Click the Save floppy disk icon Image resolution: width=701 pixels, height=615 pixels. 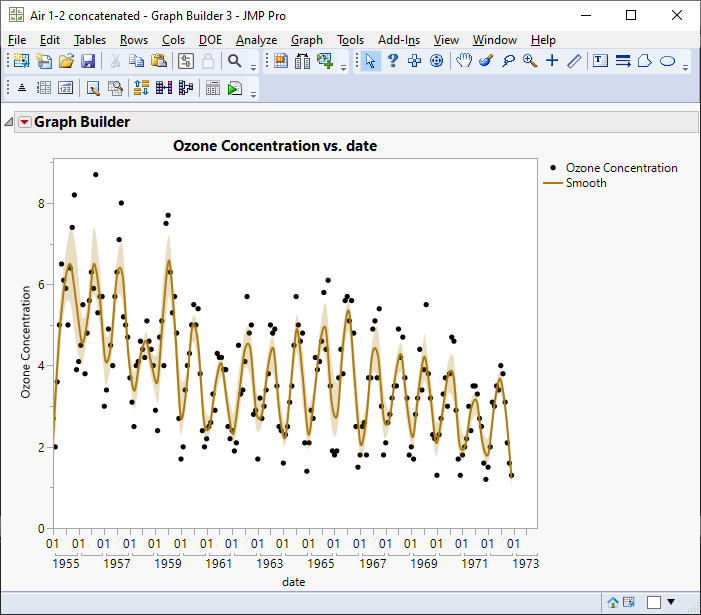pyautogui.click(x=88, y=61)
